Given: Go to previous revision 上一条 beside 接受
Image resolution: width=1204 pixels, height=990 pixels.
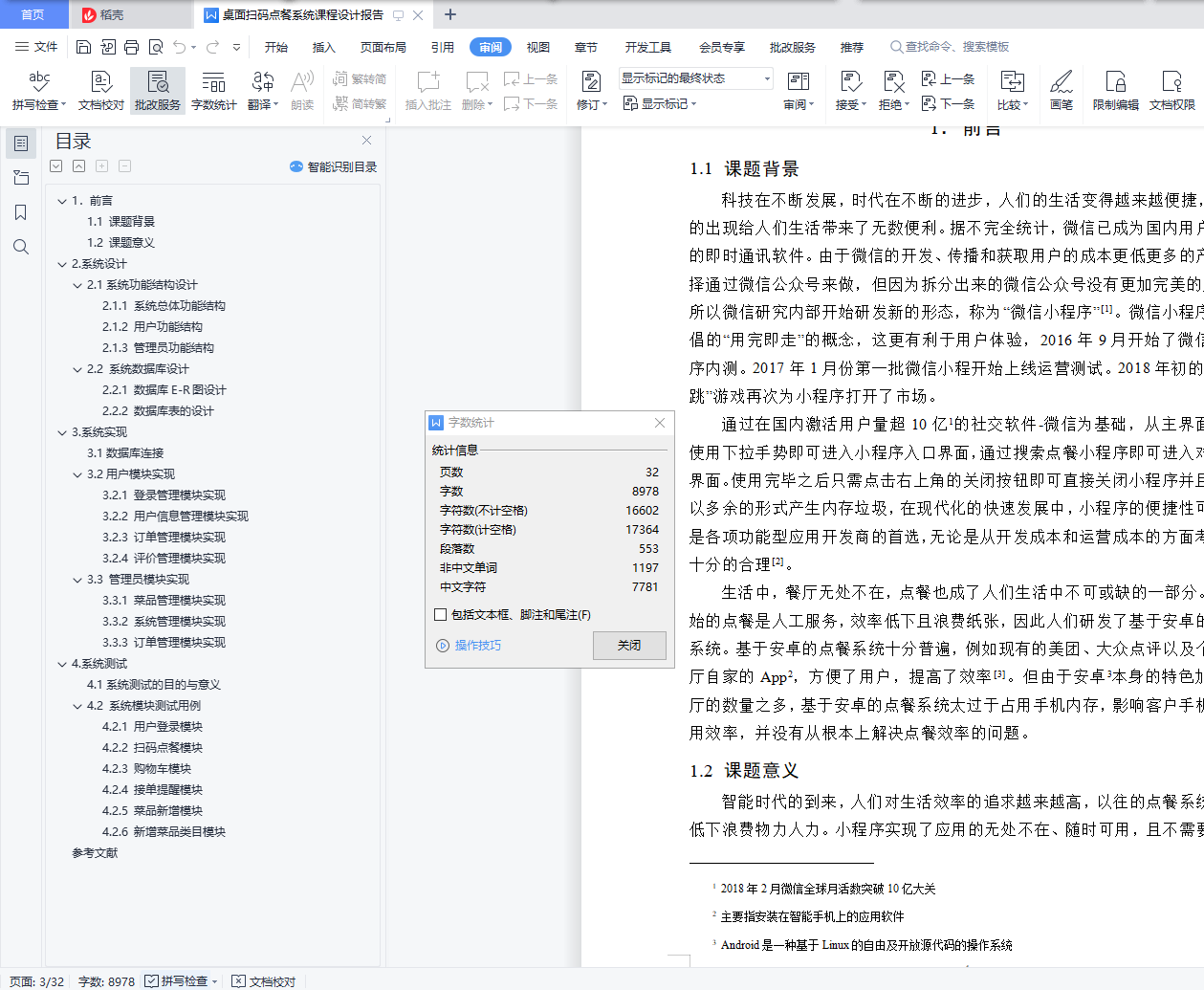Looking at the screenshot, I should click(948, 79).
